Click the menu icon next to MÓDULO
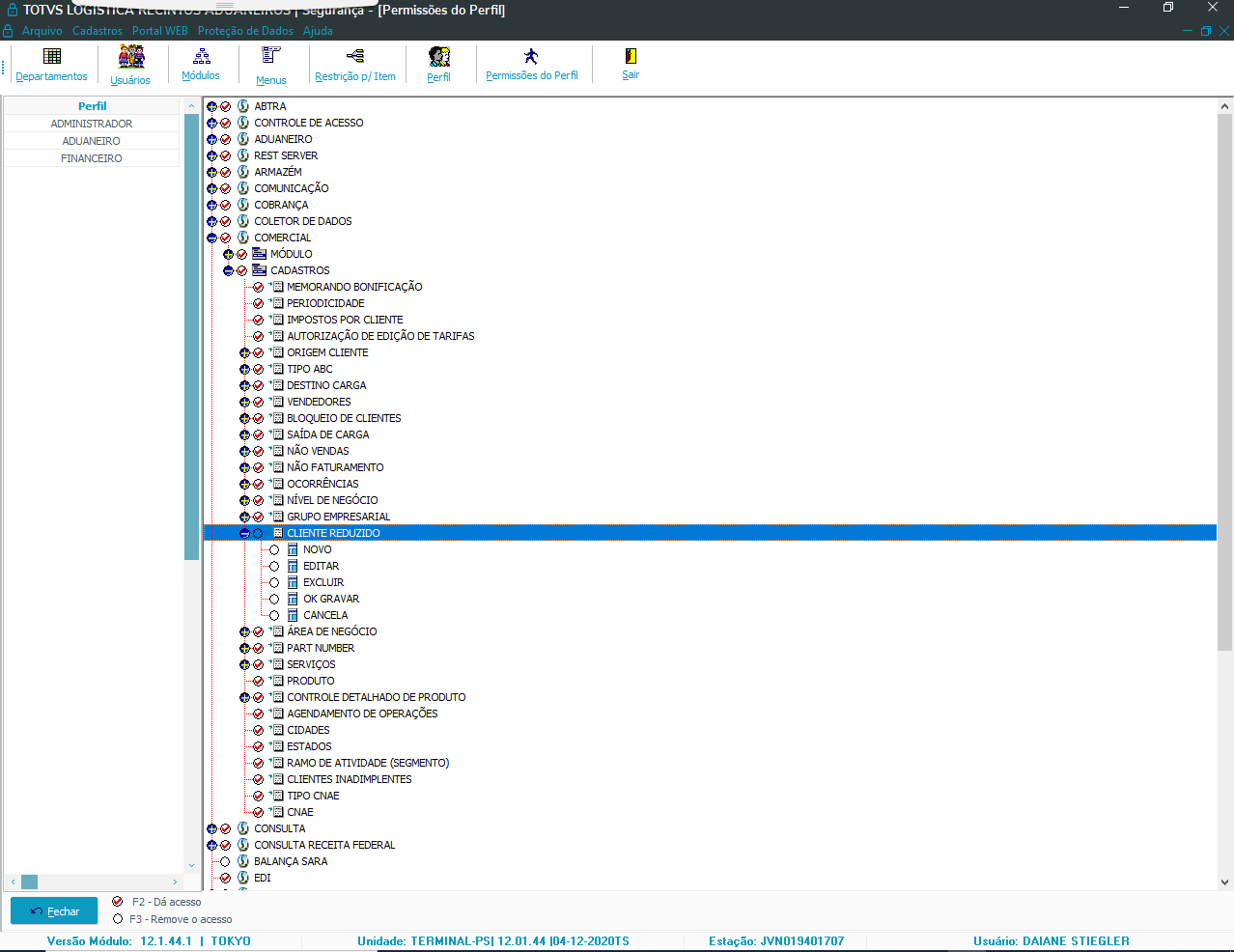Screen dimensions: 1234x952 click(x=259, y=254)
